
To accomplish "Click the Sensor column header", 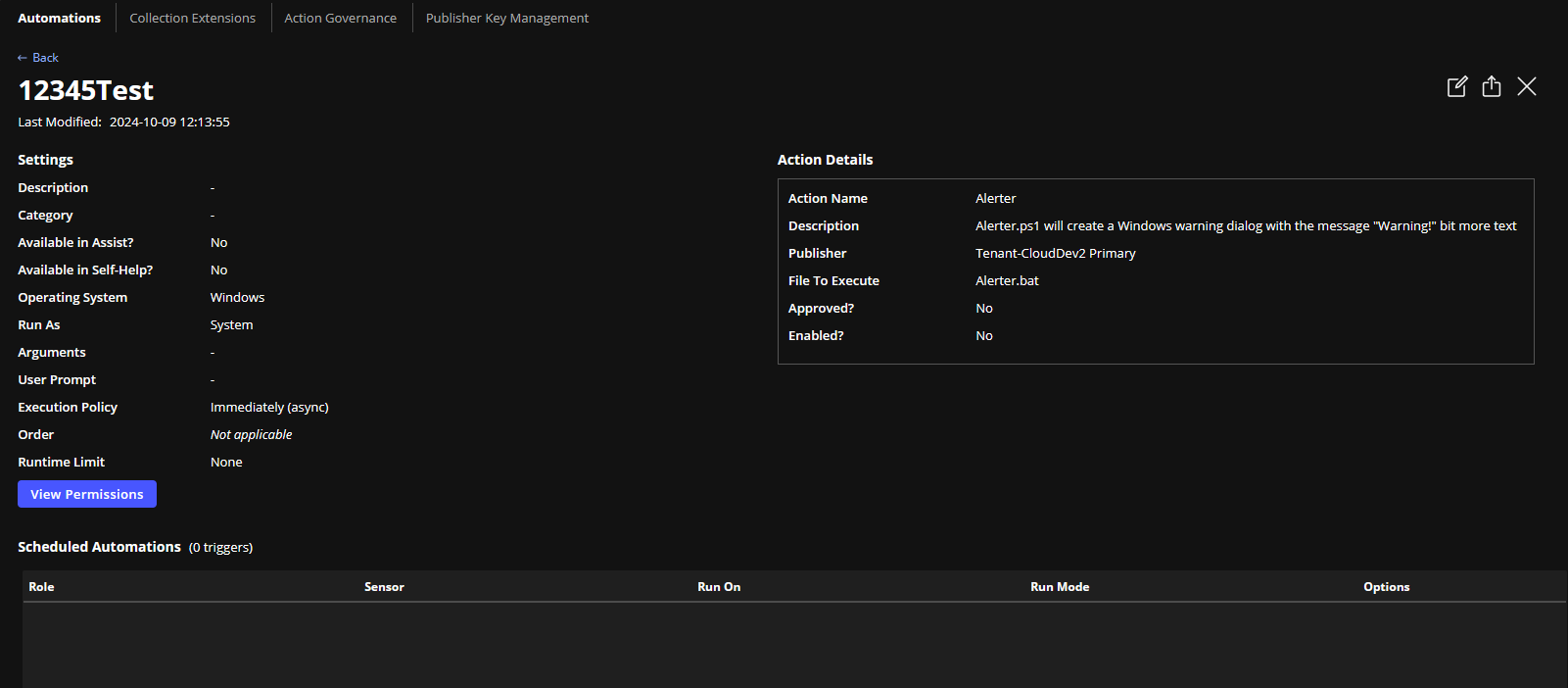I will [384, 587].
